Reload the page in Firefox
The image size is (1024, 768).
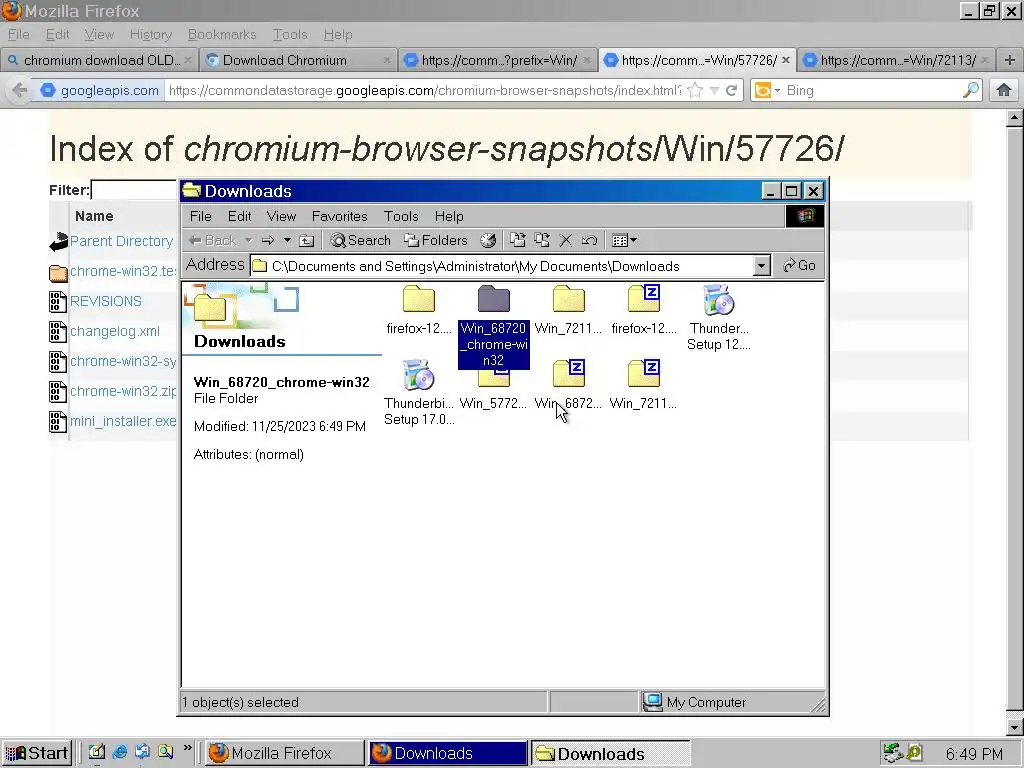click(x=731, y=90)
